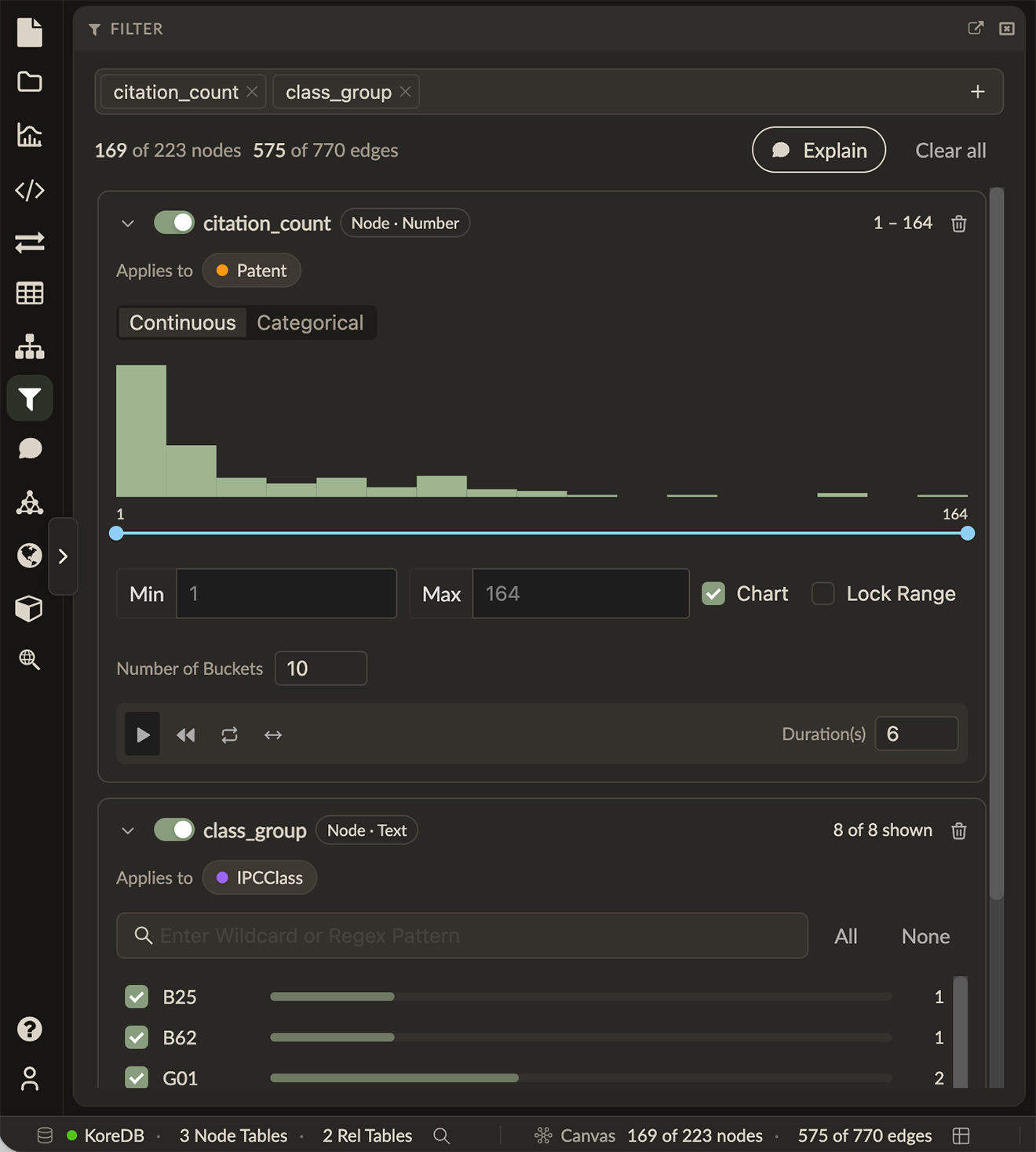Screen dimensions: 1036x1152
Task: Open the 3D cube sidebar icon
Action: [x=30, y=608]
